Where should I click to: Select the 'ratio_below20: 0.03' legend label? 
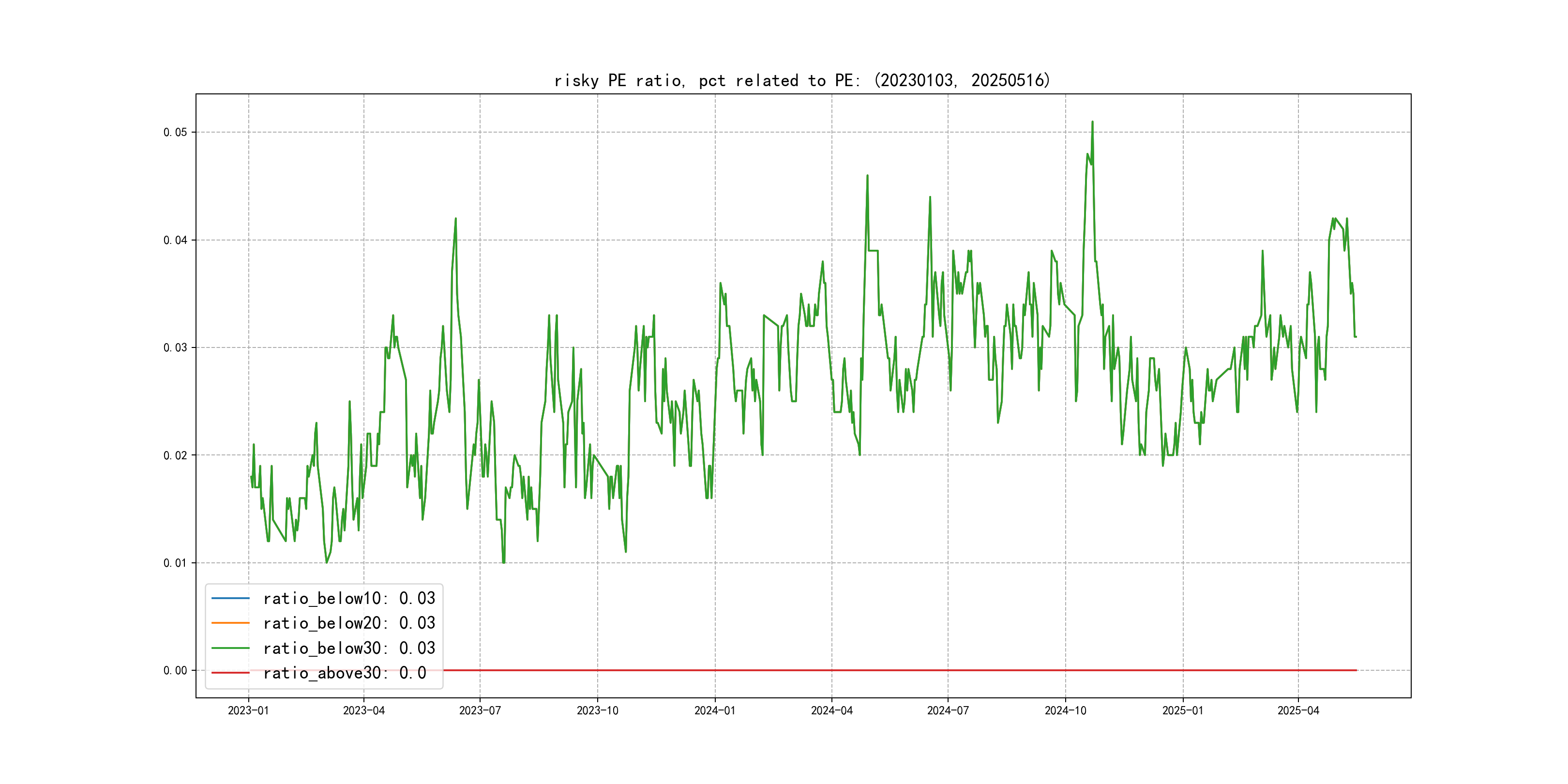click(x=349, y=623)
